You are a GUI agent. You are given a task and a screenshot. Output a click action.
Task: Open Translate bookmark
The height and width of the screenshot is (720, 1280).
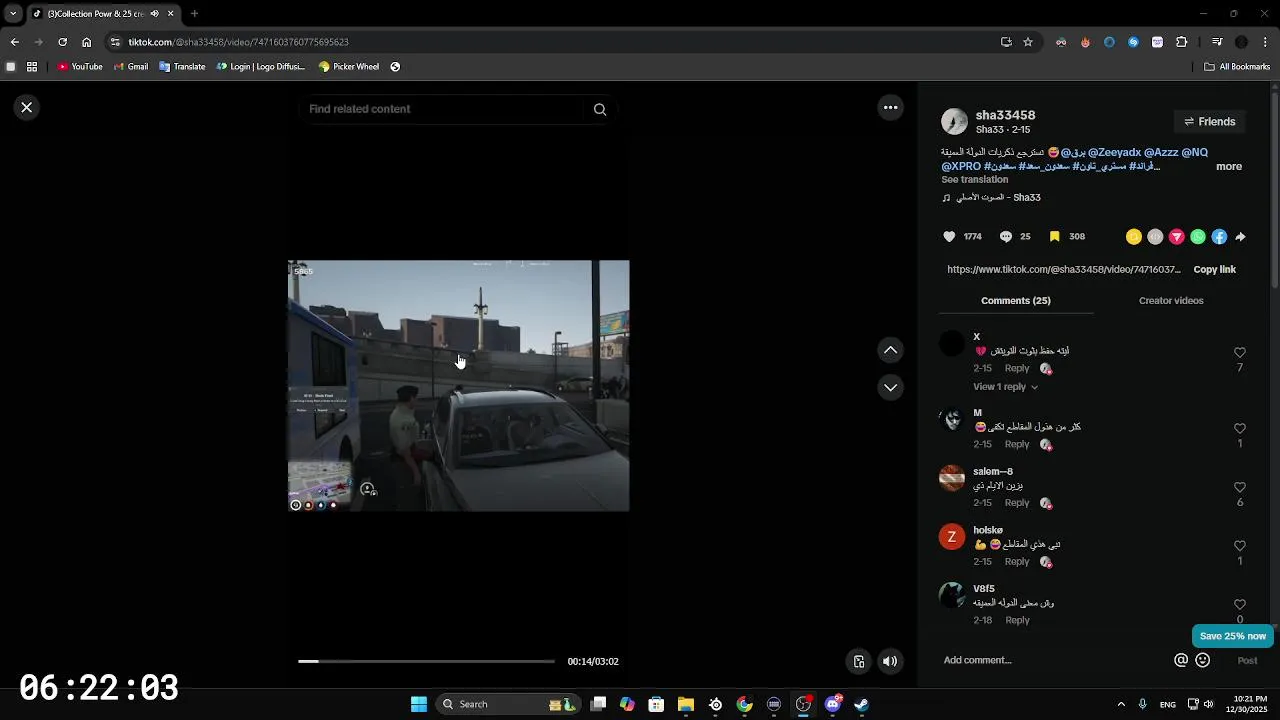182,67
